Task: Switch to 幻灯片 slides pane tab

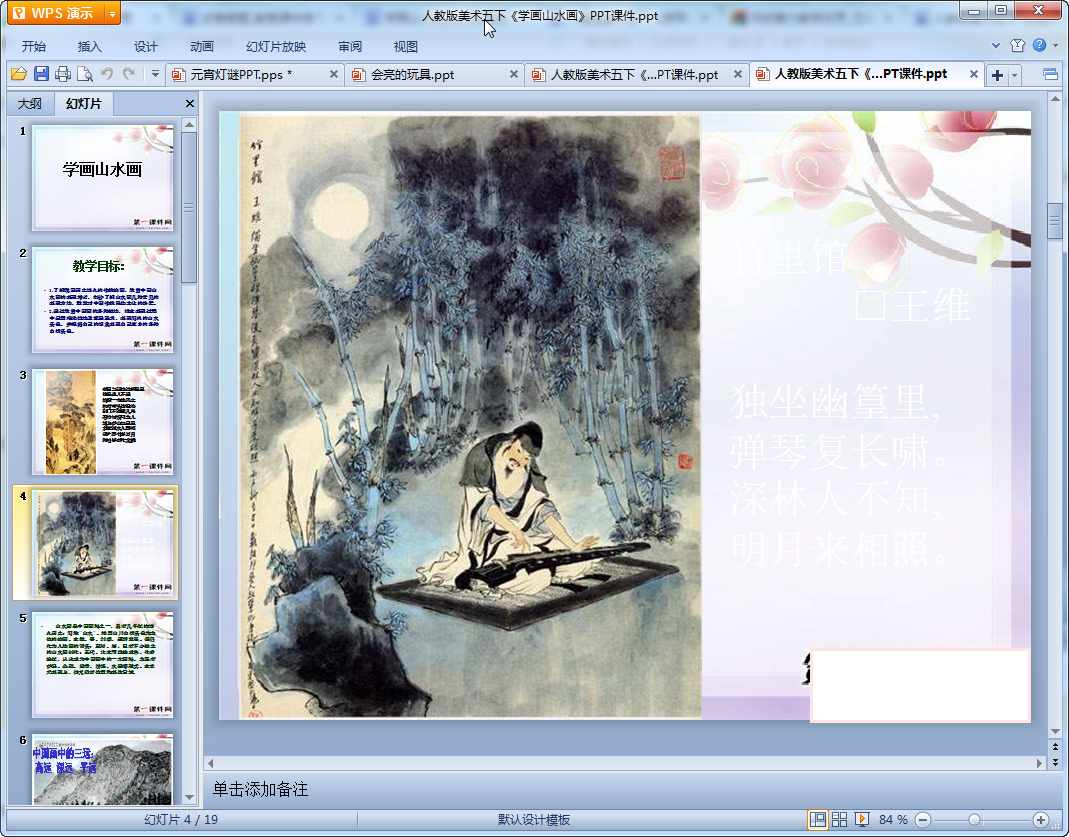Action: [83, 104]
